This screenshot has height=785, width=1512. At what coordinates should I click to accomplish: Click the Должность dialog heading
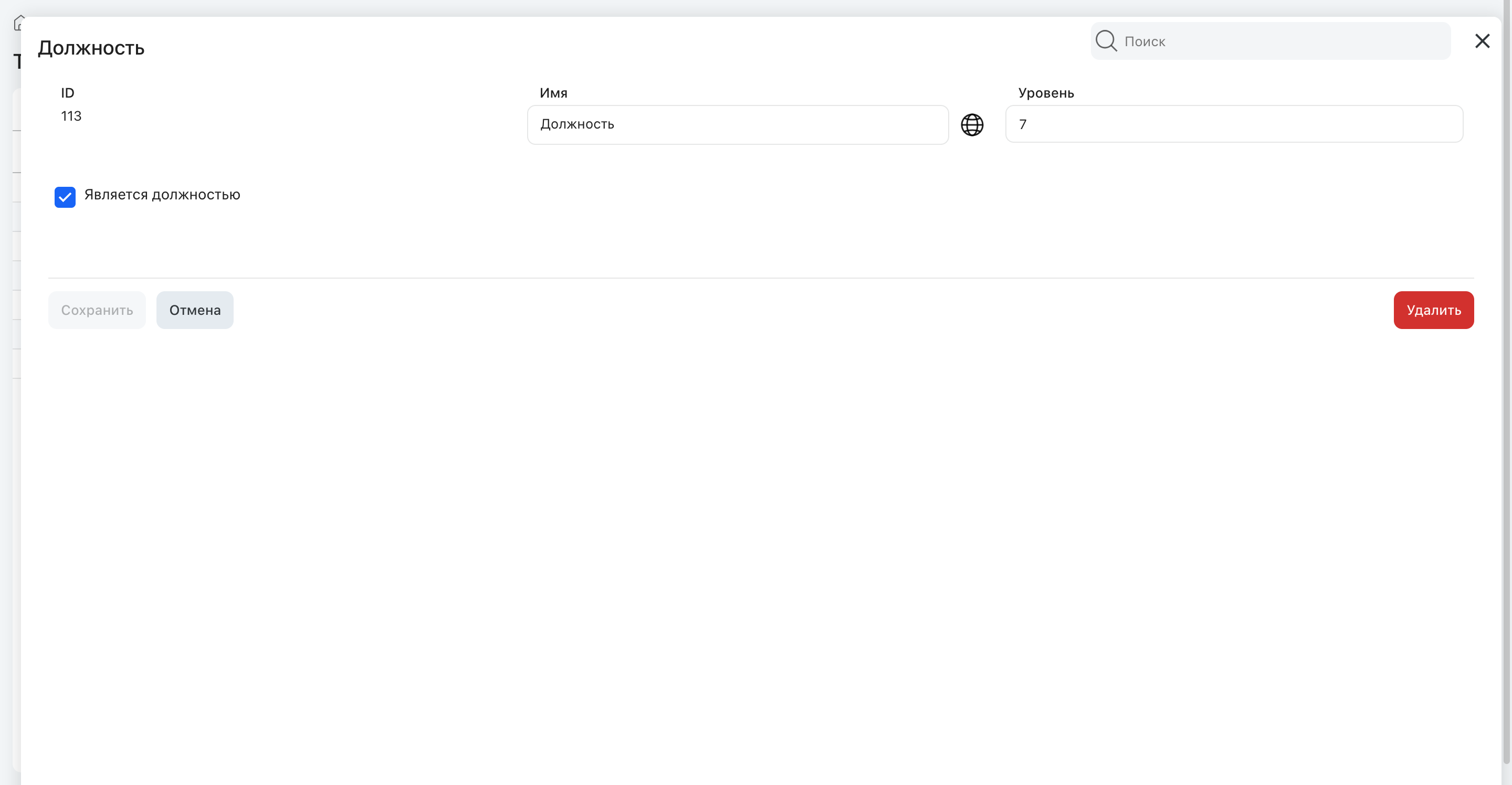click(91, 48)
